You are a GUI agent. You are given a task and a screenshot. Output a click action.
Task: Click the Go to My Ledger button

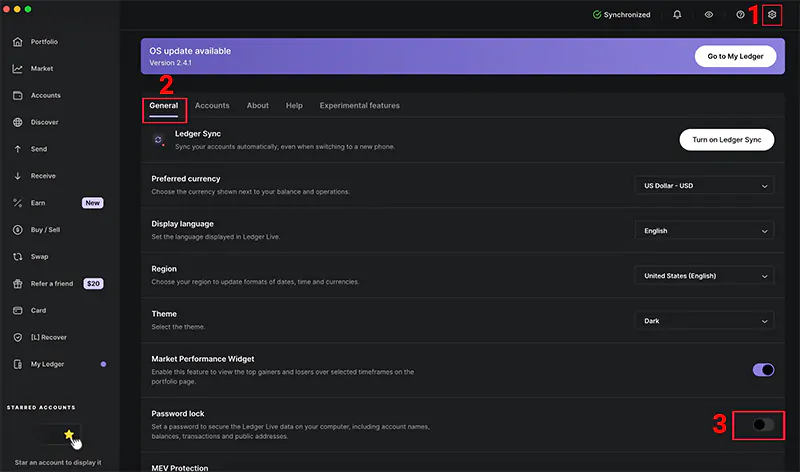[735, 56]
